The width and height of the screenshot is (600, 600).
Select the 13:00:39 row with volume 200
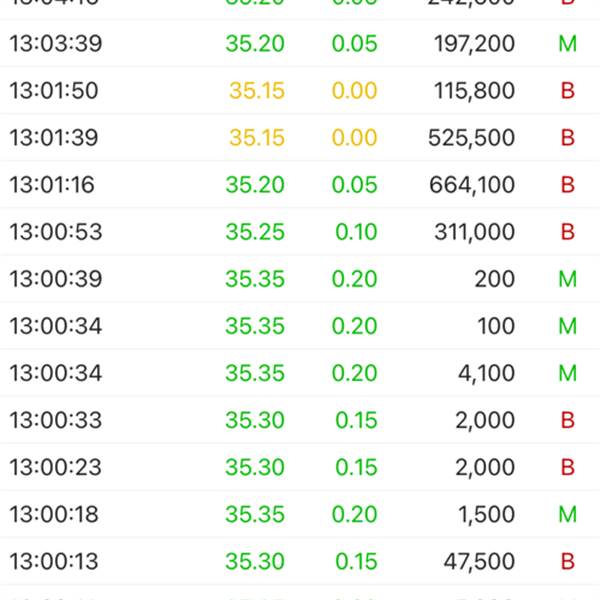coord(300,279)
